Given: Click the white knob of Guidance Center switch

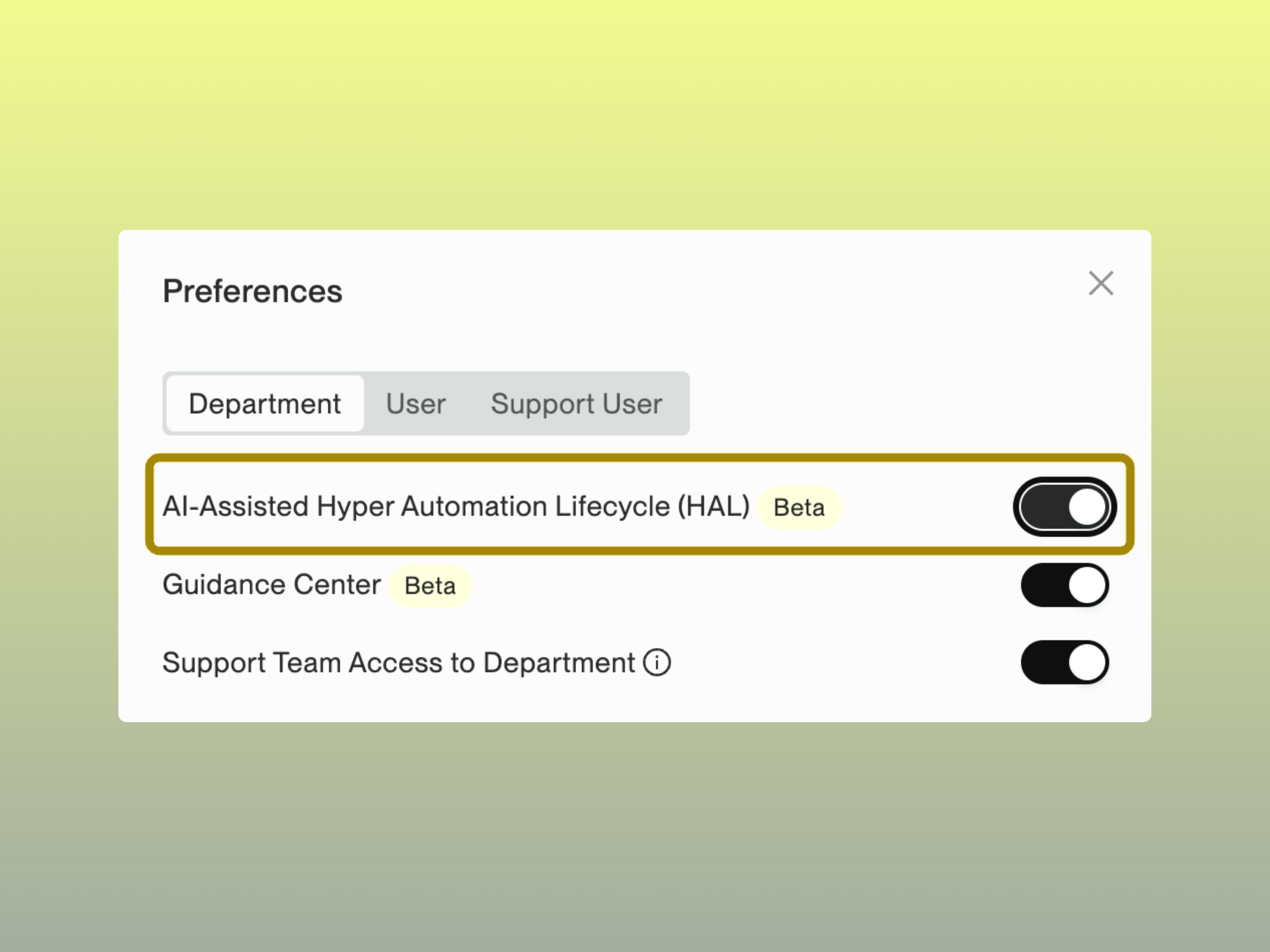Looking at the screenshot, I should (1087, 585).
